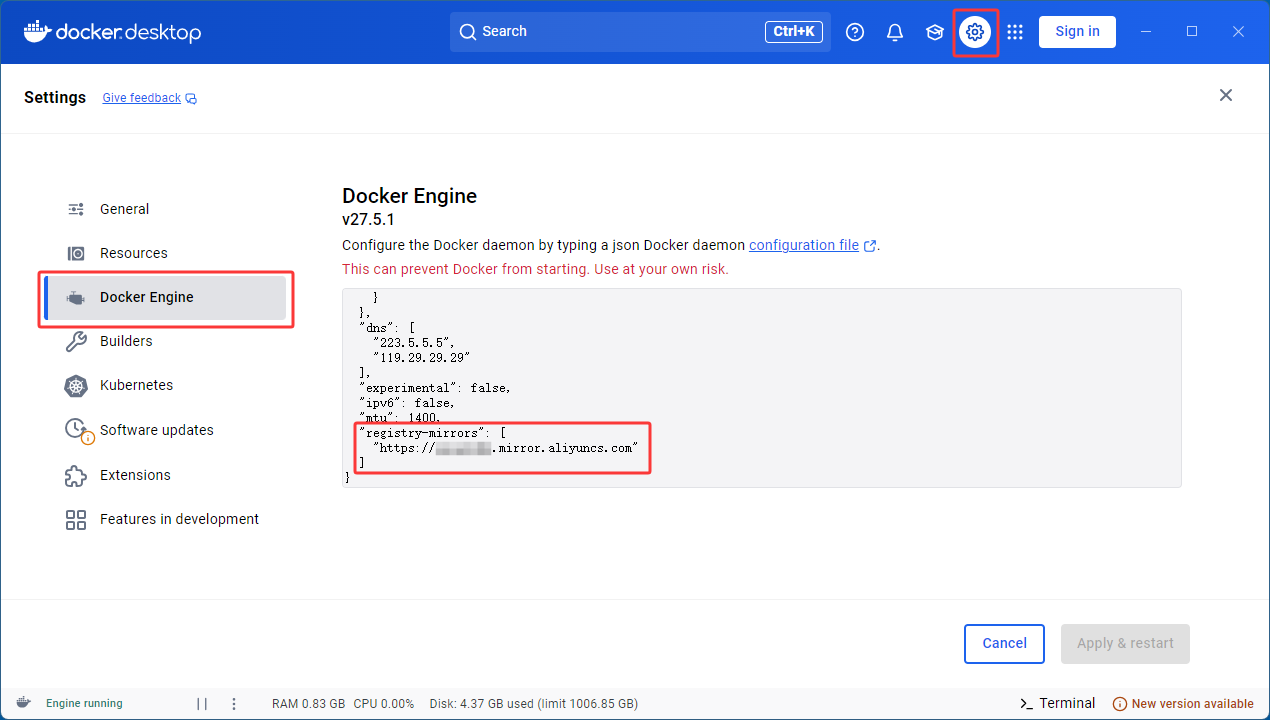1270x720 pixels.
Task: Click the Ctrl+K shortcut badge
Action: pyautogui.click(x=795, y=32)
